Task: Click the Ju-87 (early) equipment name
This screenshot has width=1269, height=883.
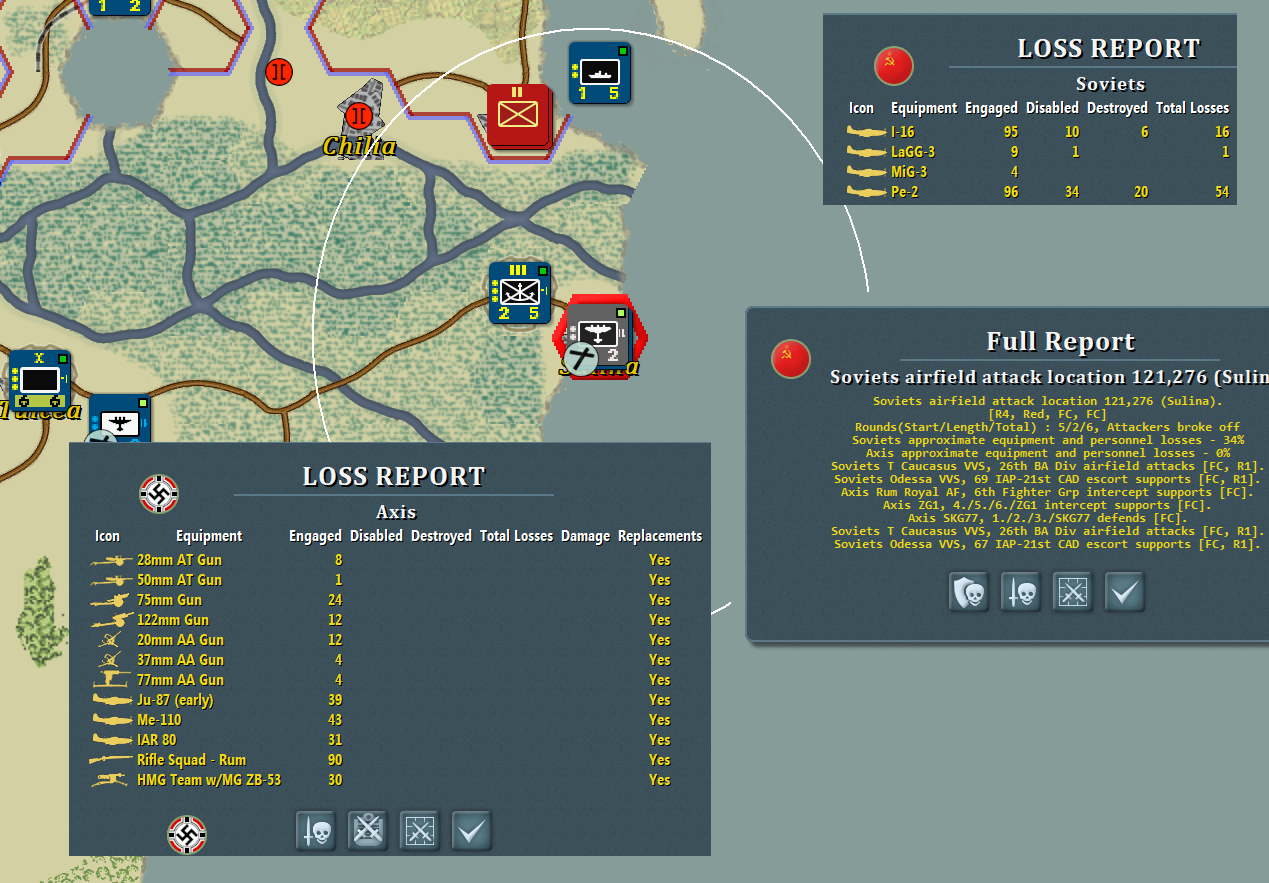Action: click(x=175, y=700)
